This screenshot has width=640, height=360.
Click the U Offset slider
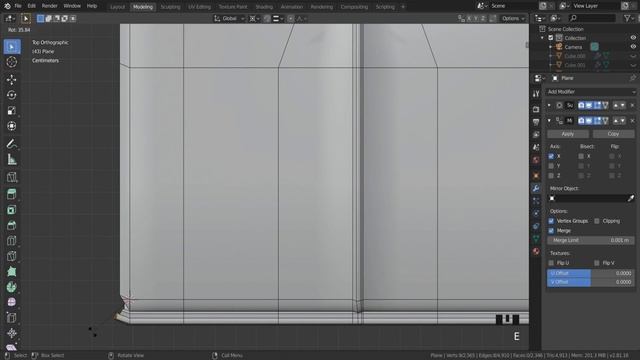[x=591, y=273]
